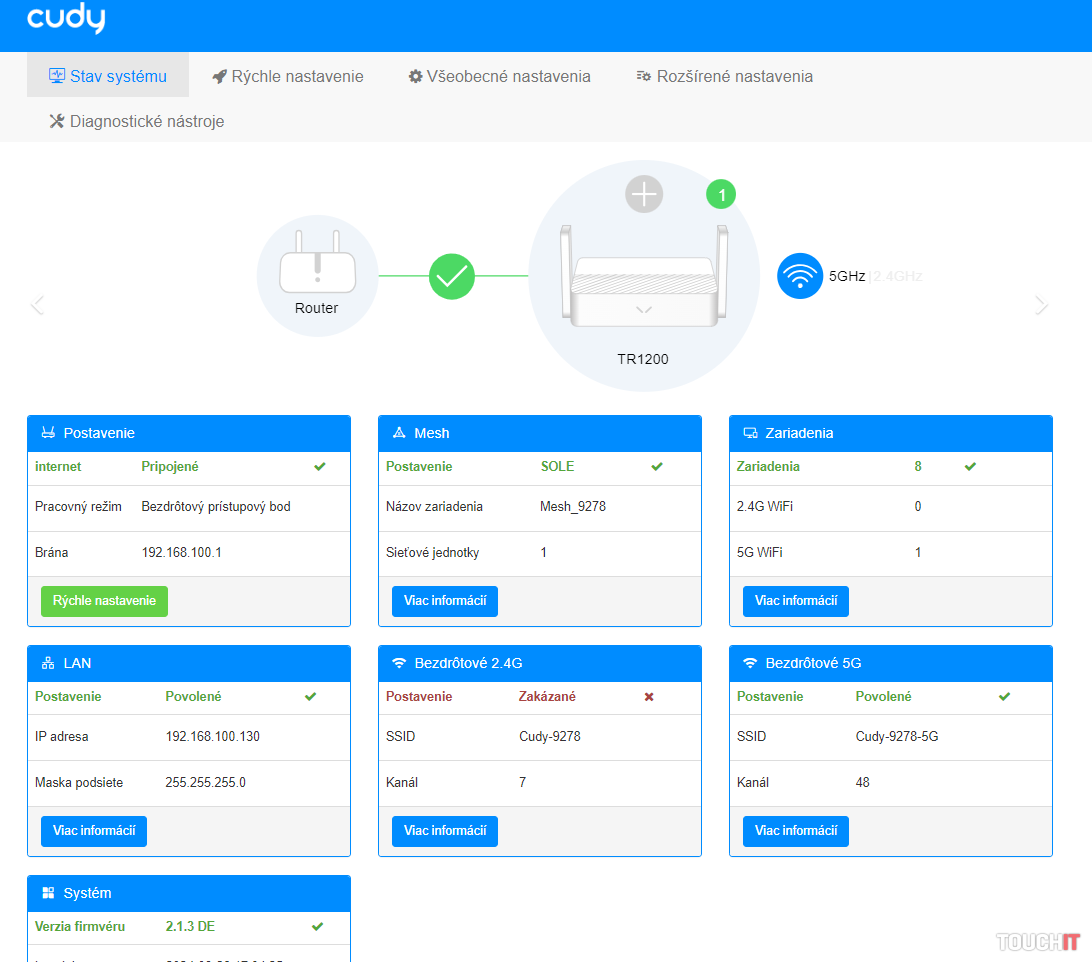The width and height of the screenshot is (1092, 962).
Task: Click the green connection checkmark icon
Action: pyautogui.click(x=452, y=276)
